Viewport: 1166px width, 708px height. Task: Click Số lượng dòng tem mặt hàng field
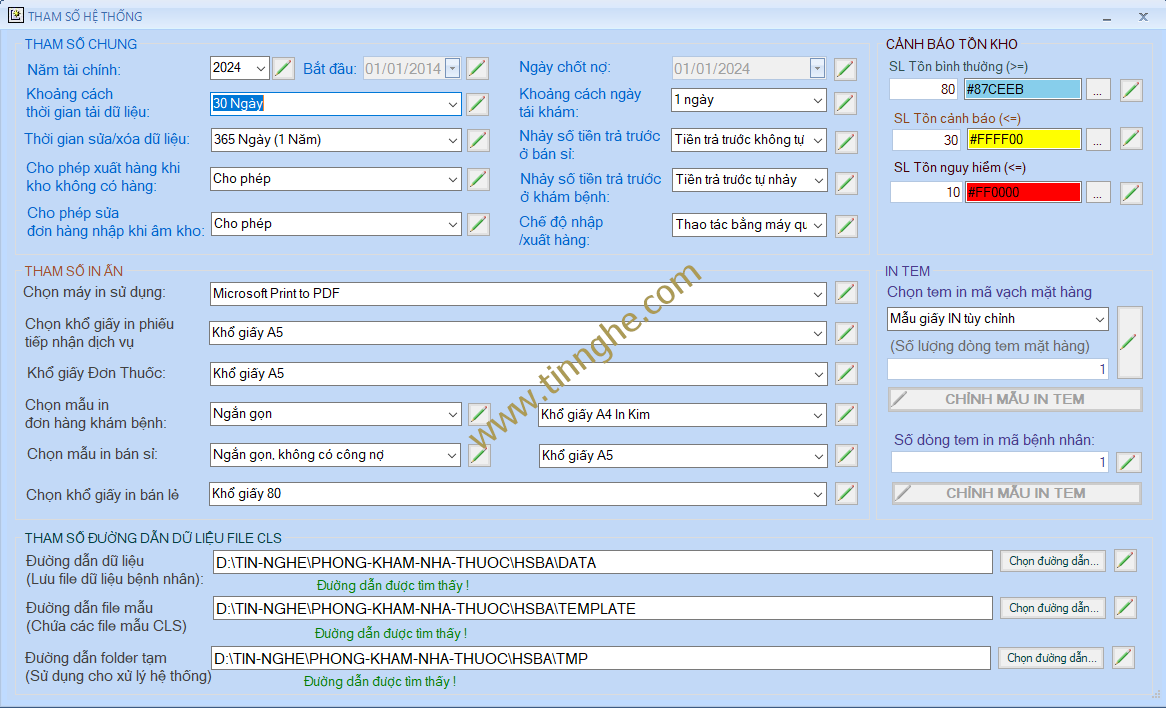998,369
